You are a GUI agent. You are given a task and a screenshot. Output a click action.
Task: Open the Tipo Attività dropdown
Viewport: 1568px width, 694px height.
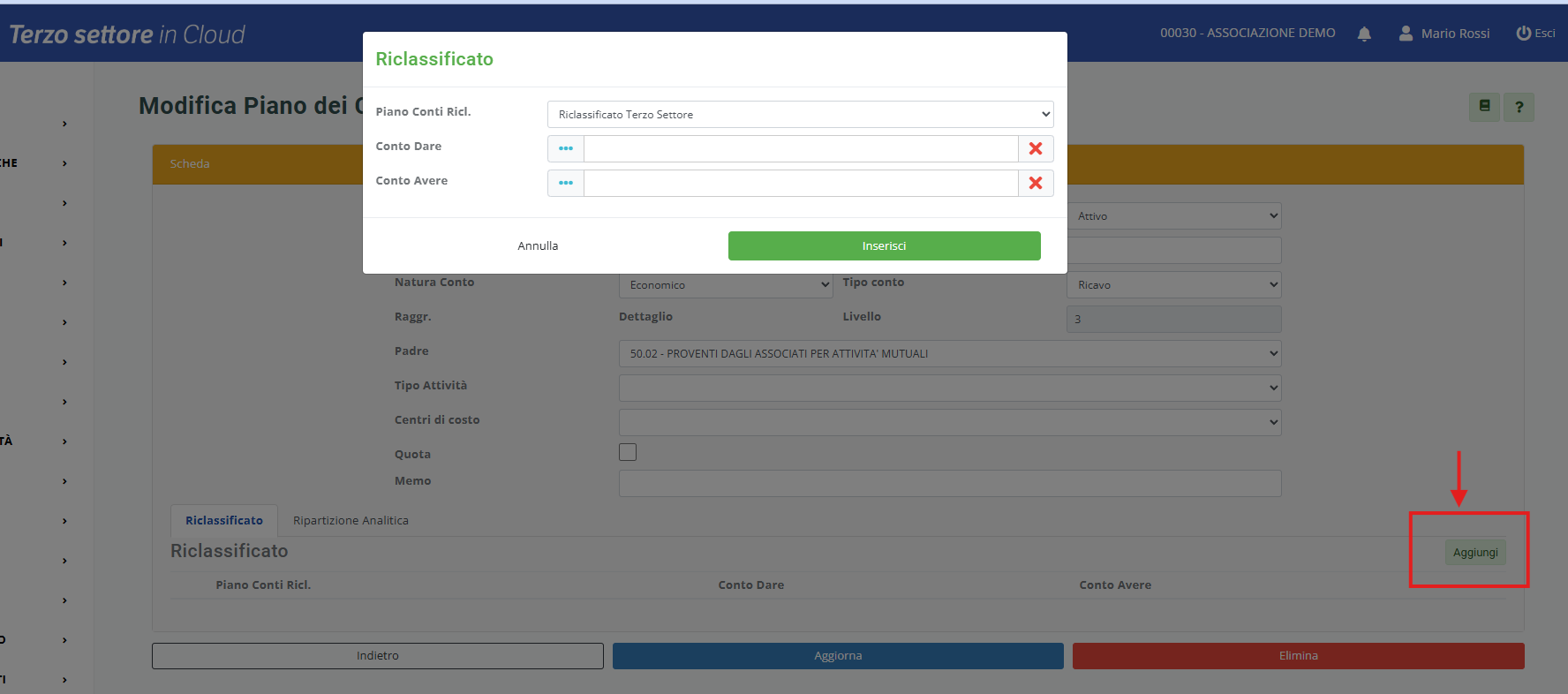click(x=950, y=388)
